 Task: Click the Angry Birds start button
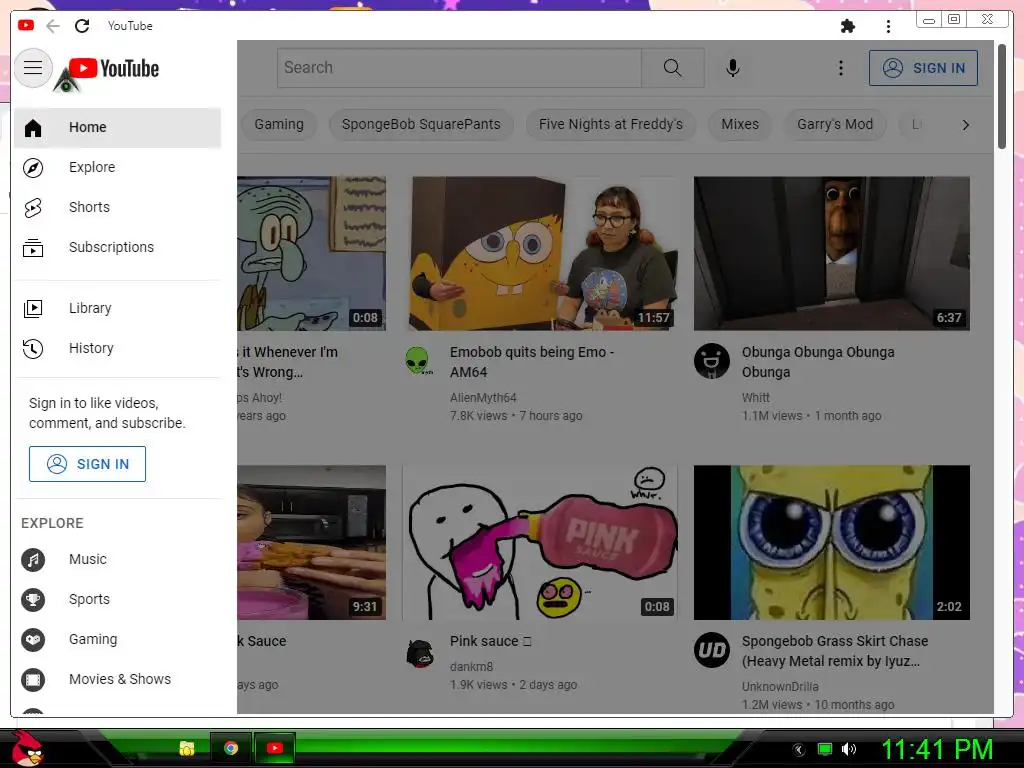point(27,747)
